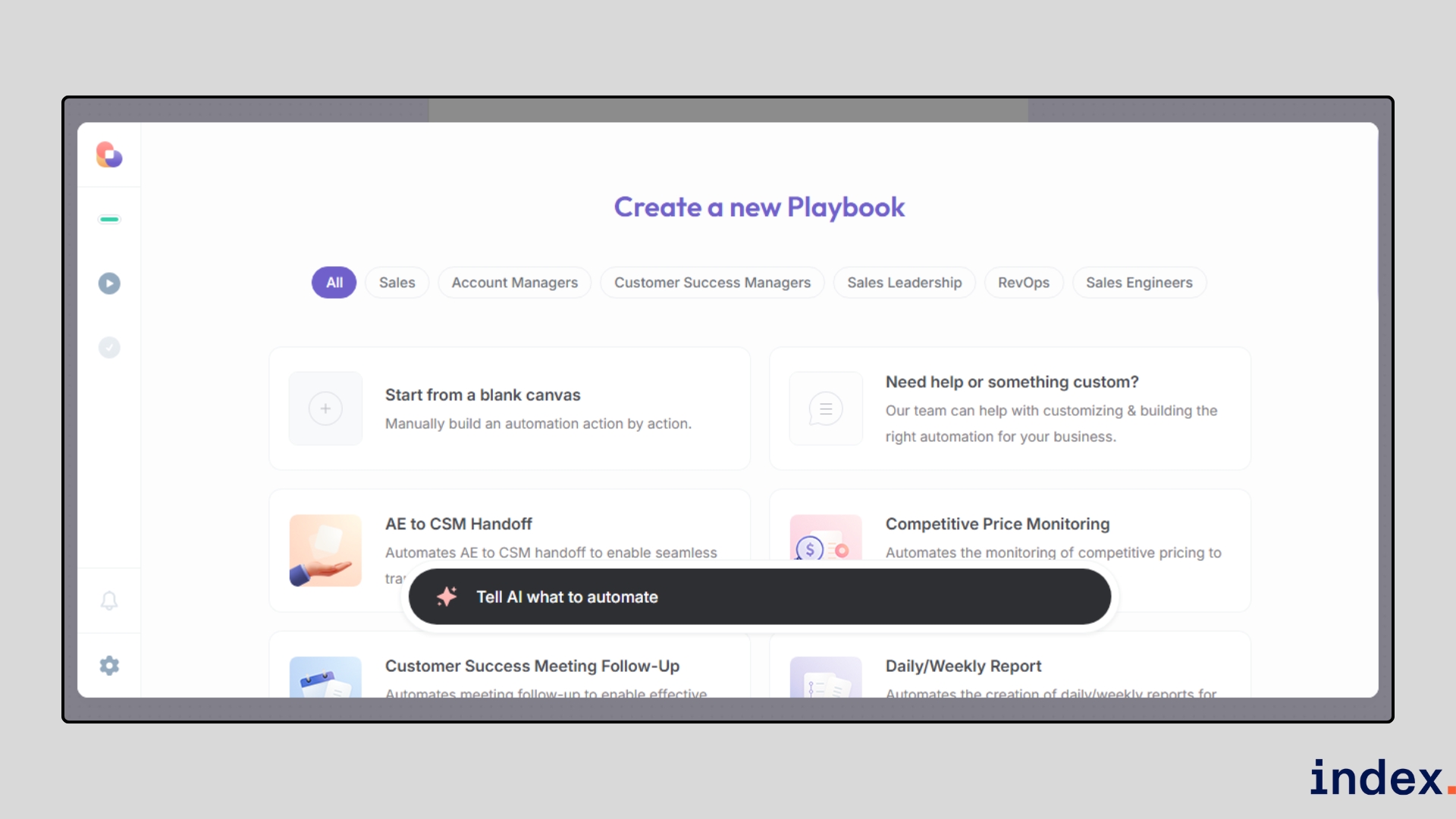Select Account Managers filter

point(514,283)
